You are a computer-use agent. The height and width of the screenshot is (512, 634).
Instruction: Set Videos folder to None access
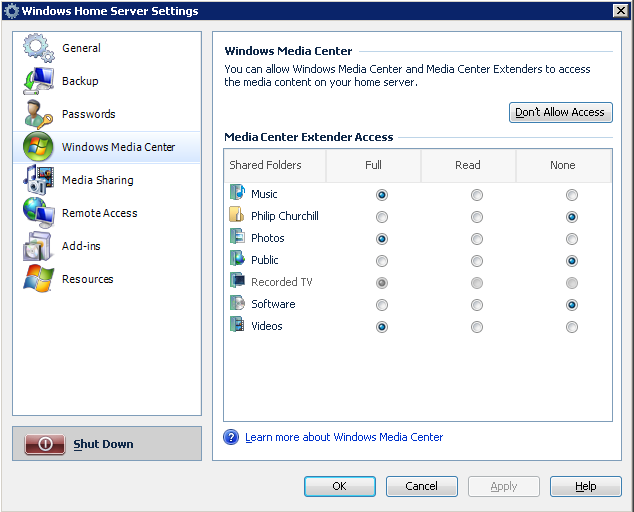[x=572, y=327]
